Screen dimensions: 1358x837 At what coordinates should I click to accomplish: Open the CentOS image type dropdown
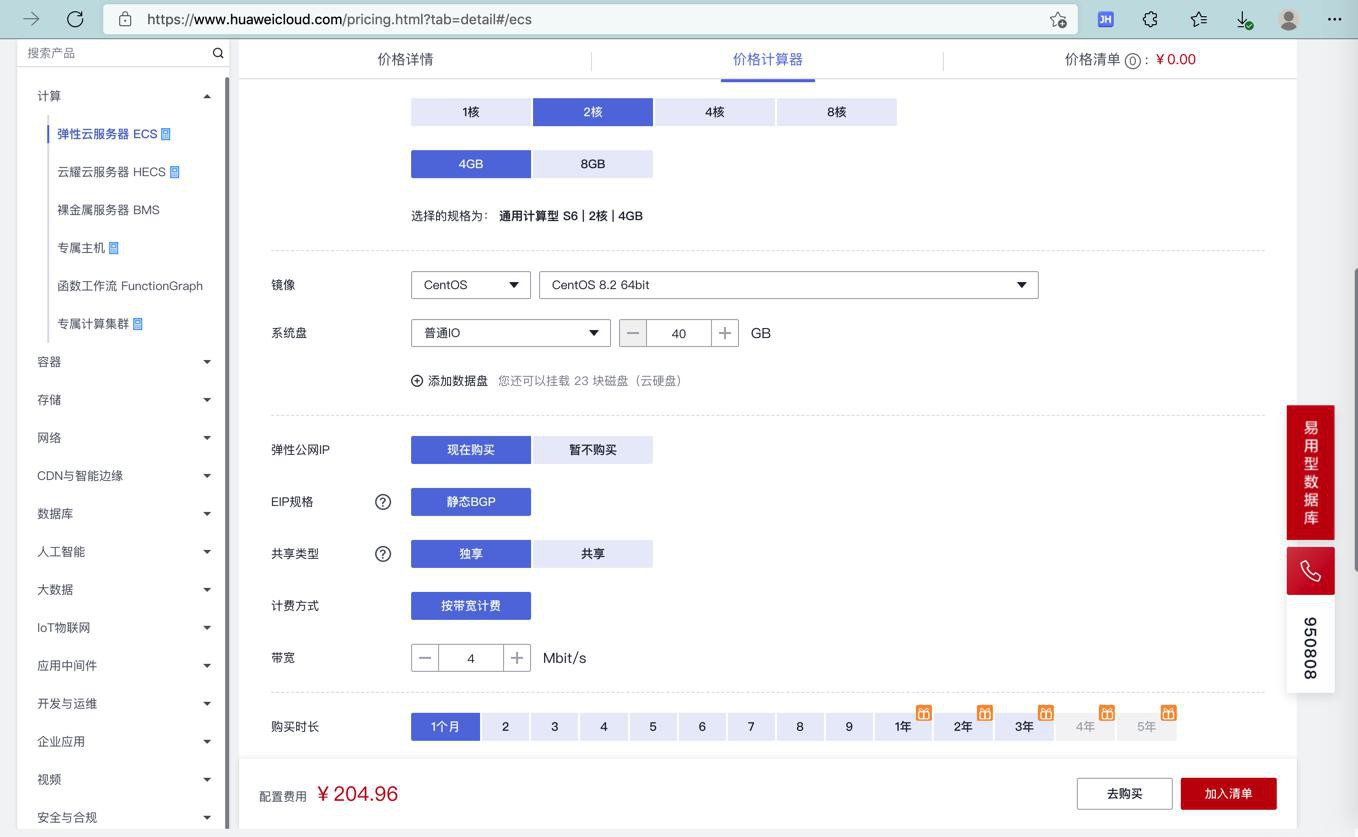click(471, 285)
